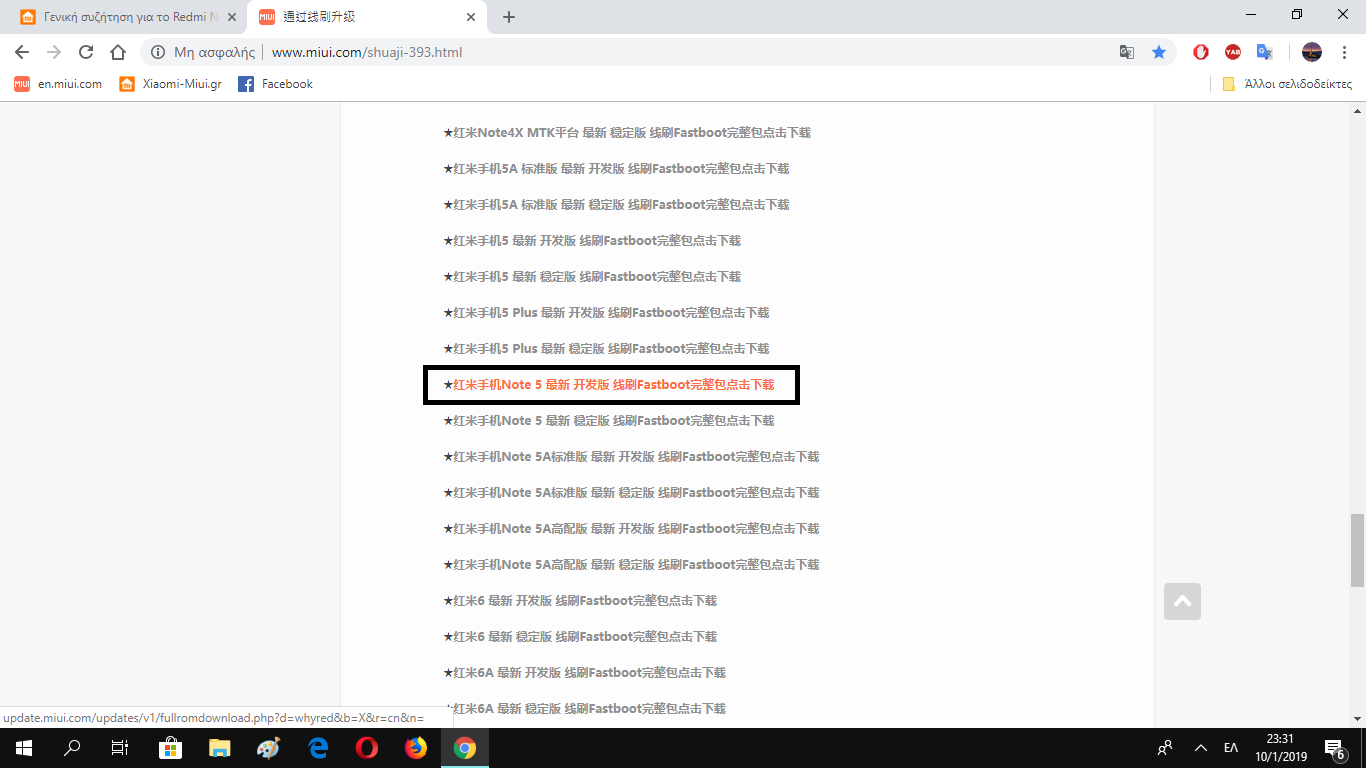Open the Chrome profile avatar
The height and width of the screenshot is (768, 1366).
[1312, 52]
